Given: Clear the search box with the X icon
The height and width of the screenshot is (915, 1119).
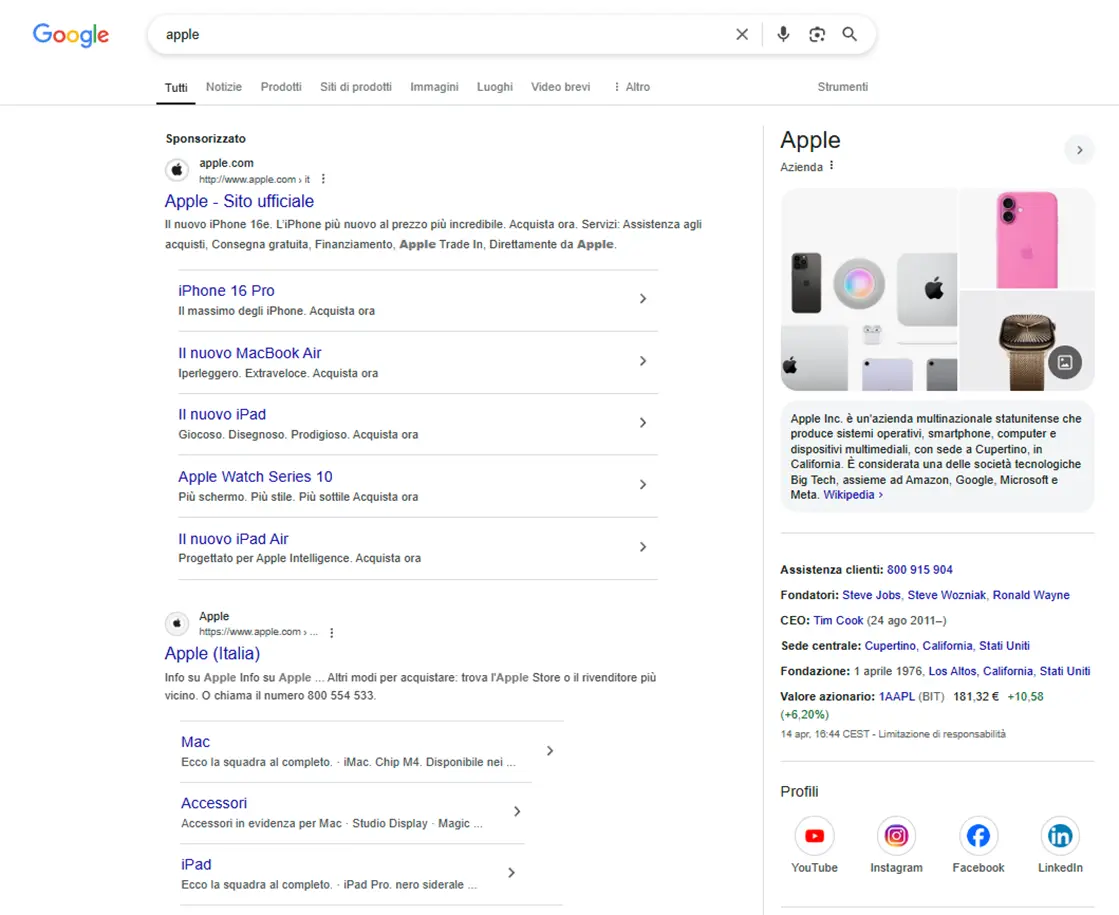Looking at the screenshot, I should click(742, 34).
